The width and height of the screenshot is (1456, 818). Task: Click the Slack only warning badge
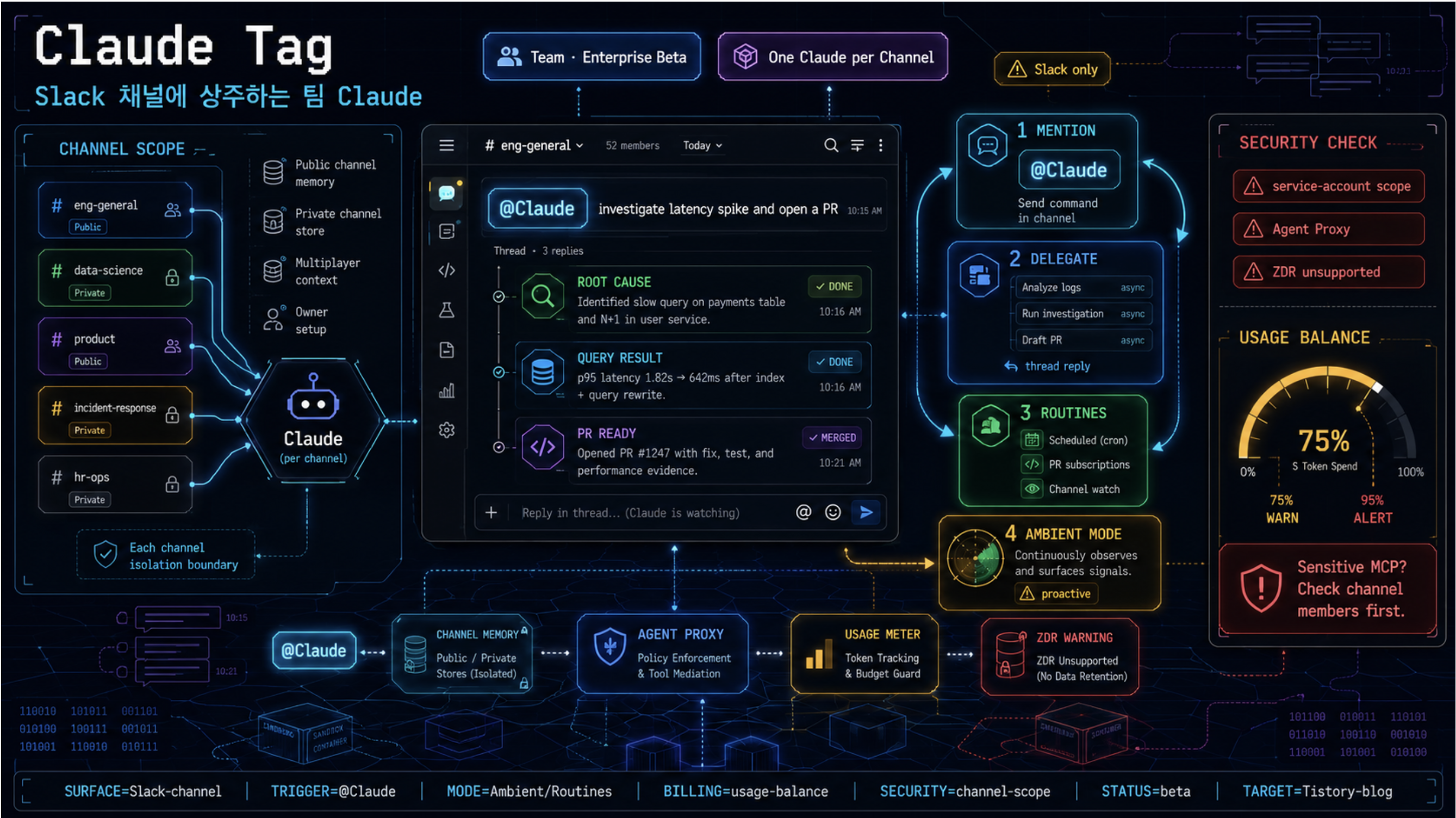[x=1053, y=69]
